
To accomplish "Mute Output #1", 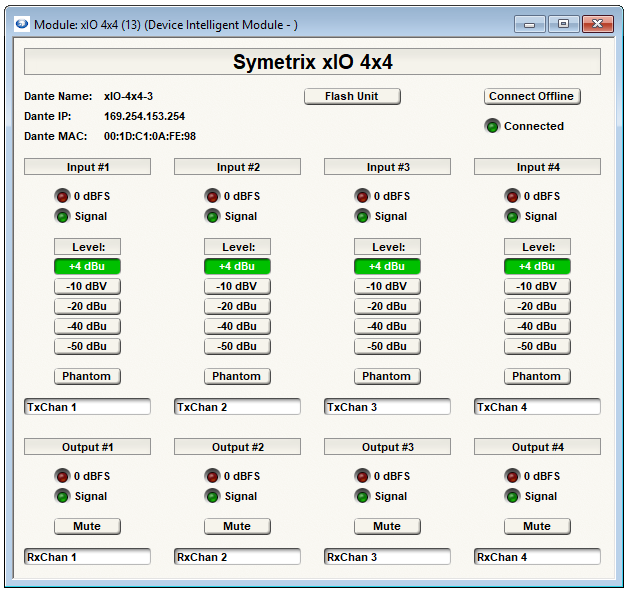I will (87, 526).
